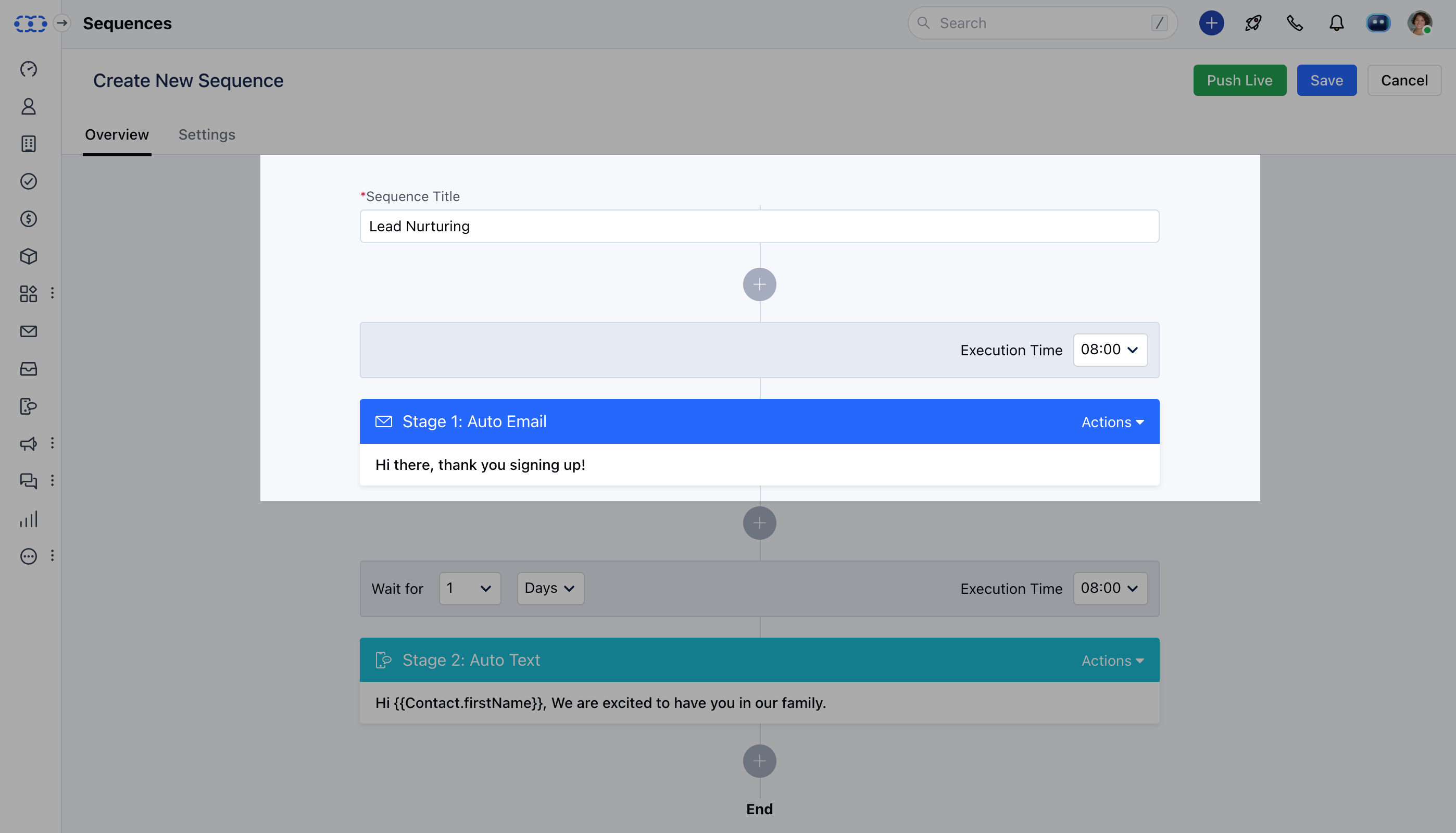Viewport: 1456px width, 833px height.
Task: Switch to the Settings tab
Action: coord(206,134)
